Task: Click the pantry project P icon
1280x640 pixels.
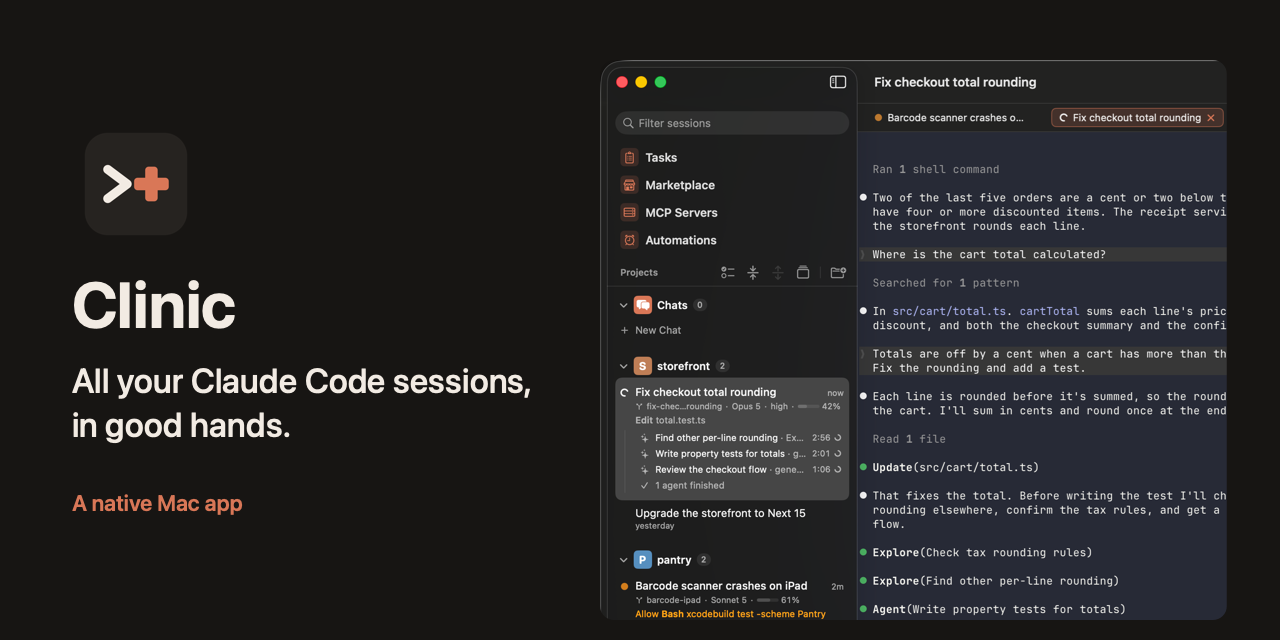Action: pos(643,560)
